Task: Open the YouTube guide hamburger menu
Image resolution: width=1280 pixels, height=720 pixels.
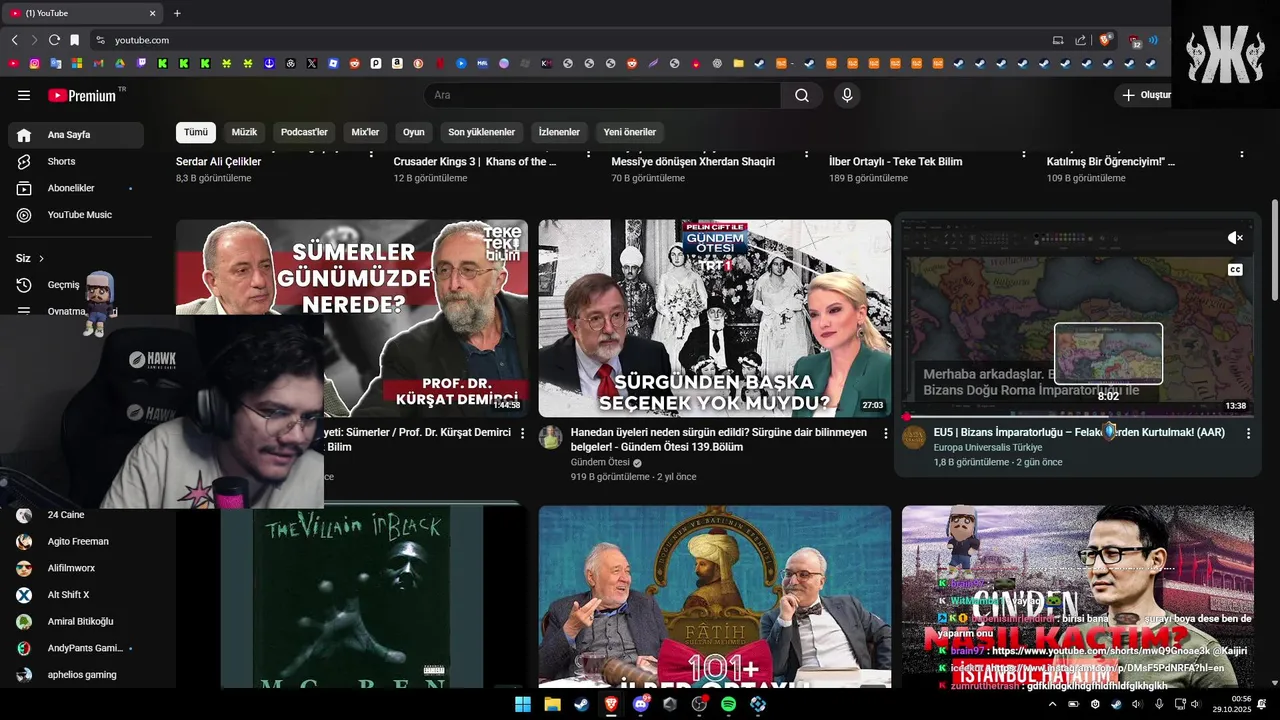Action: pyautogui.click(x=24, y=95)
